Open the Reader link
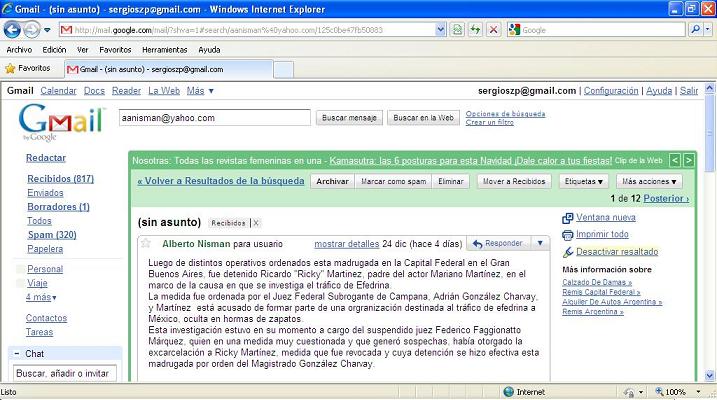The image size is (717, 400). coord(126,91)
